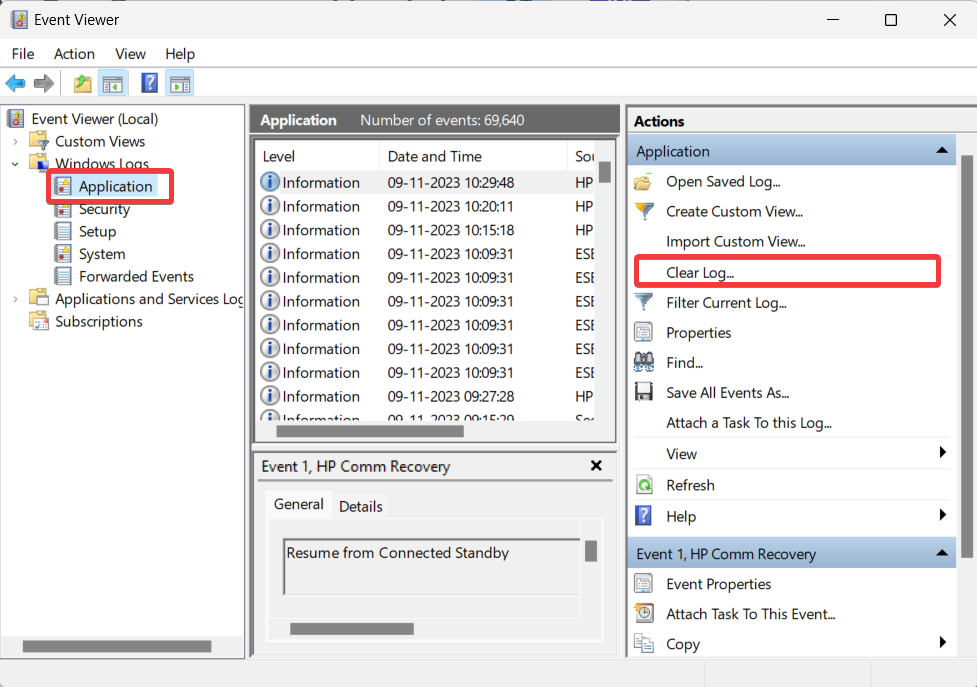Switch to the Details tab
Screen dimensions: 977x687
[x=360, y=506]
